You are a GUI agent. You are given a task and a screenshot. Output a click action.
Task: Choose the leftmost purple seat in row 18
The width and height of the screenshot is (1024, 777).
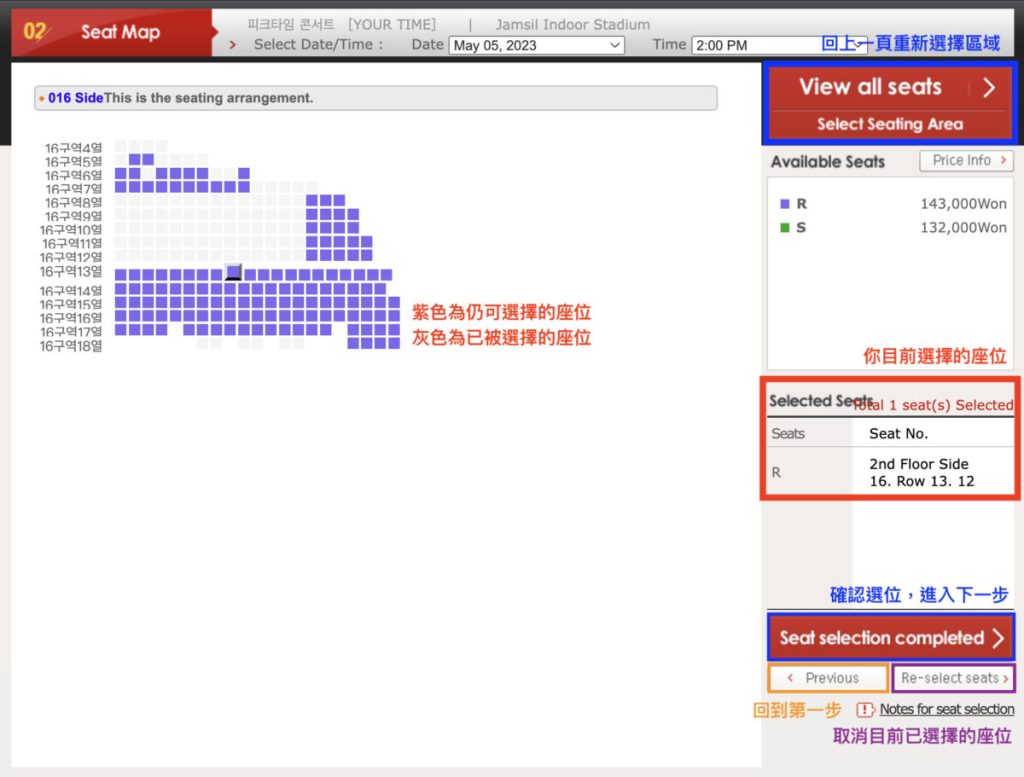353,344
